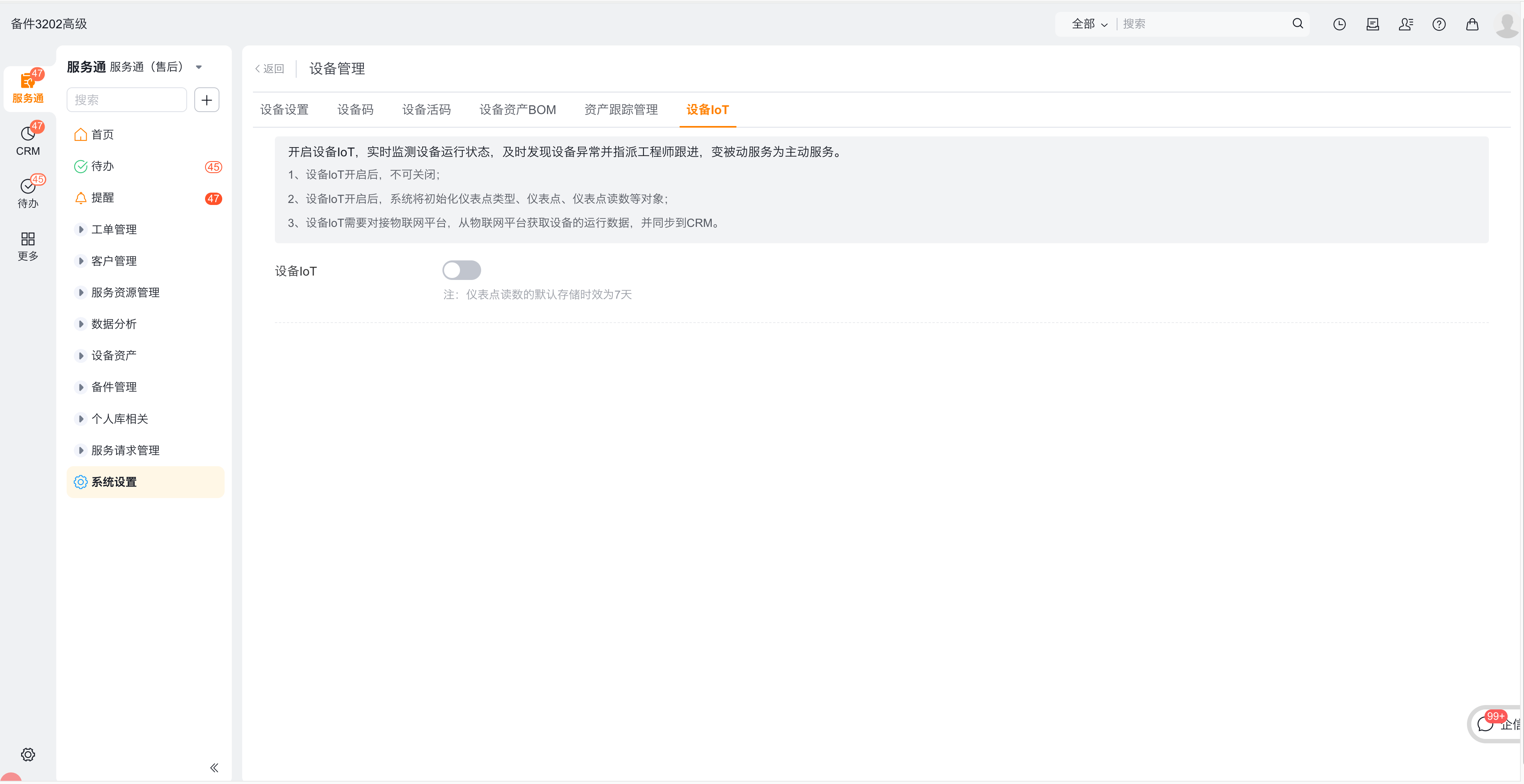
Task: Switch to the 设备码 tab
Action: click(x=355, y=109)
